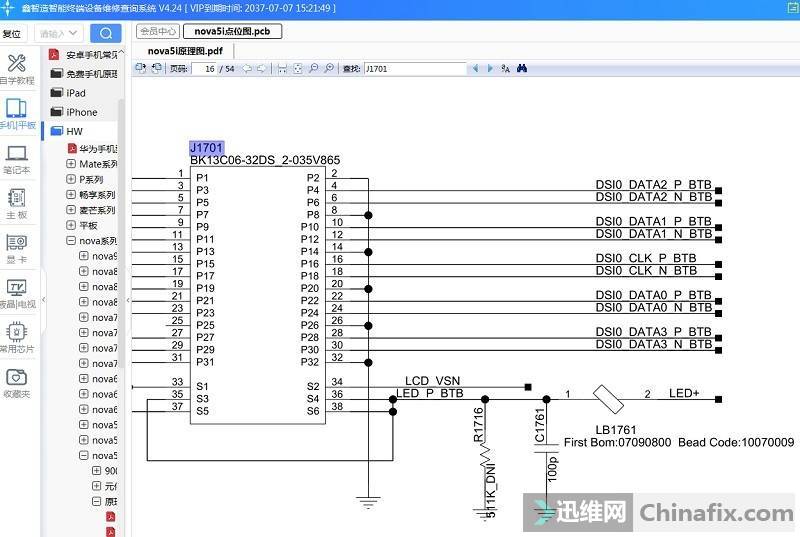Select the 显卡 graphics card icon

coord(16,247)
